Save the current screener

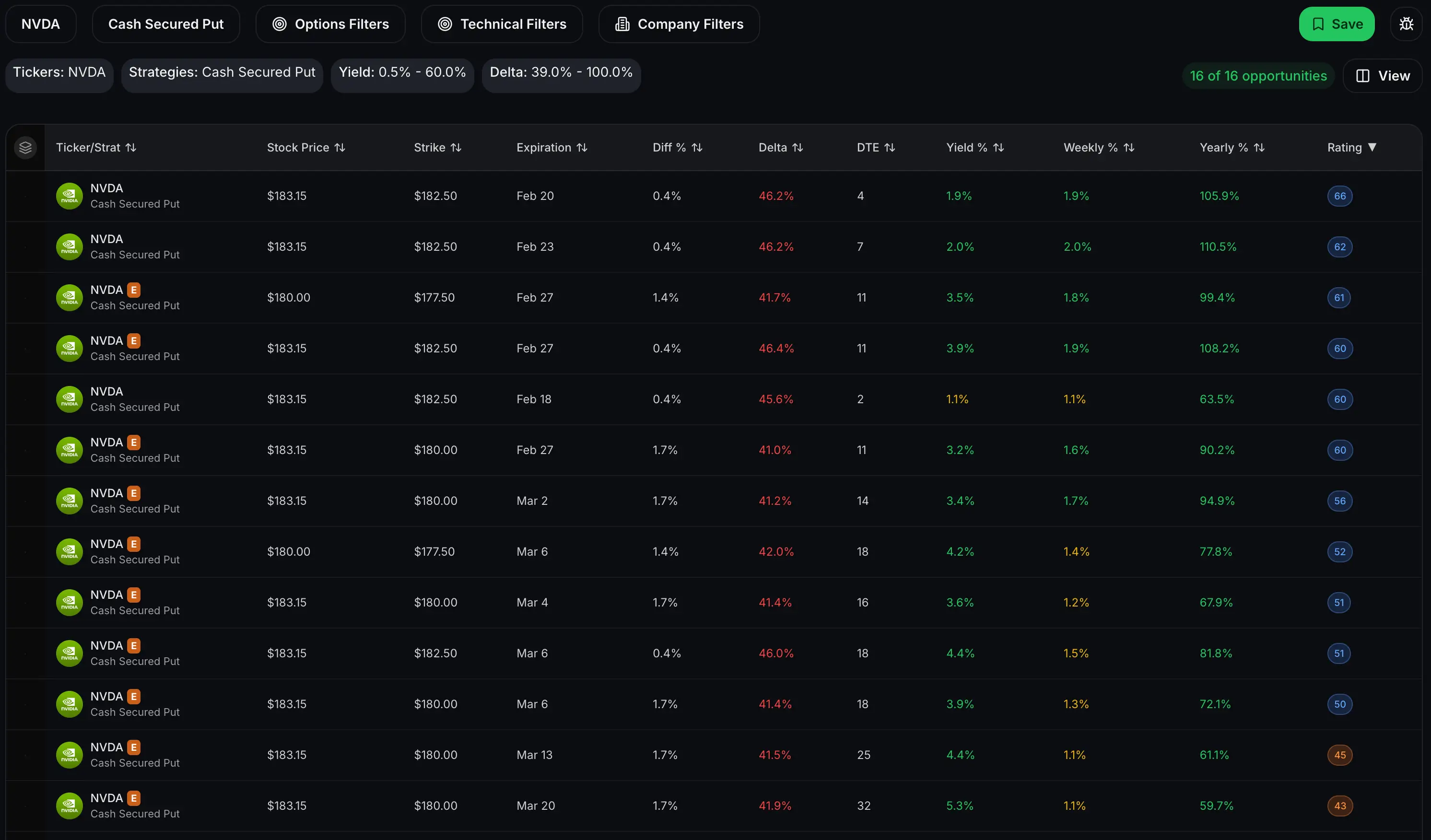[1337, 24]
